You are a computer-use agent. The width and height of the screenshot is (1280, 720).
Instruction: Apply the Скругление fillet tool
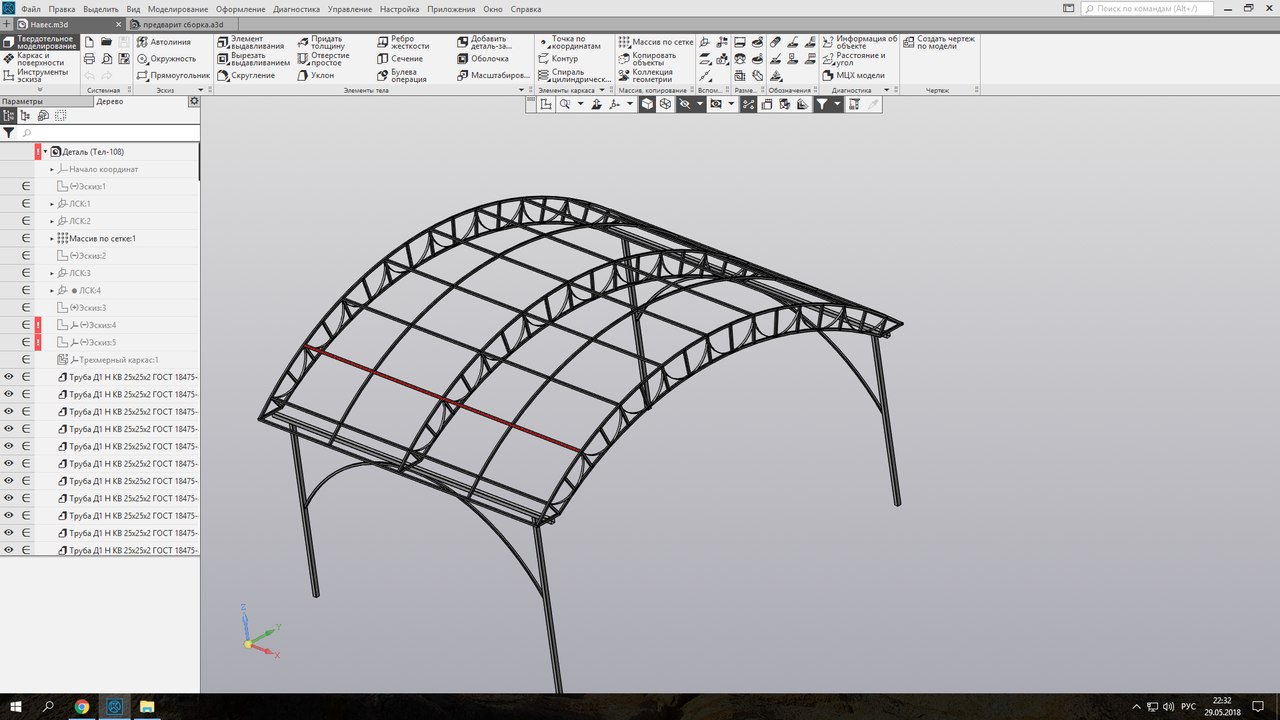click(x=245, y=75)
